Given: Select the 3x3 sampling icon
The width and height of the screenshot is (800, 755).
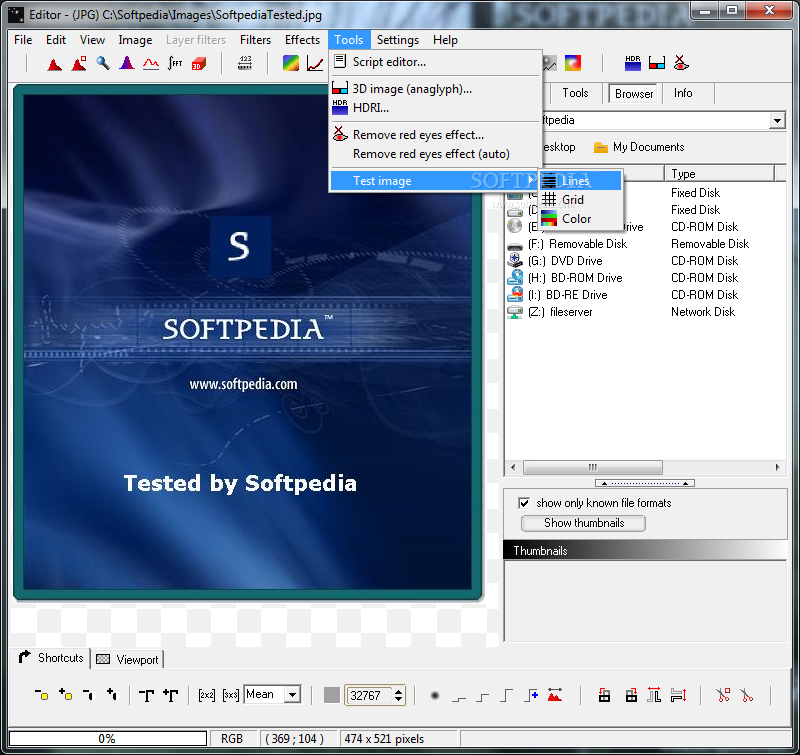Looking at the screenshot, I should point(231,695).
